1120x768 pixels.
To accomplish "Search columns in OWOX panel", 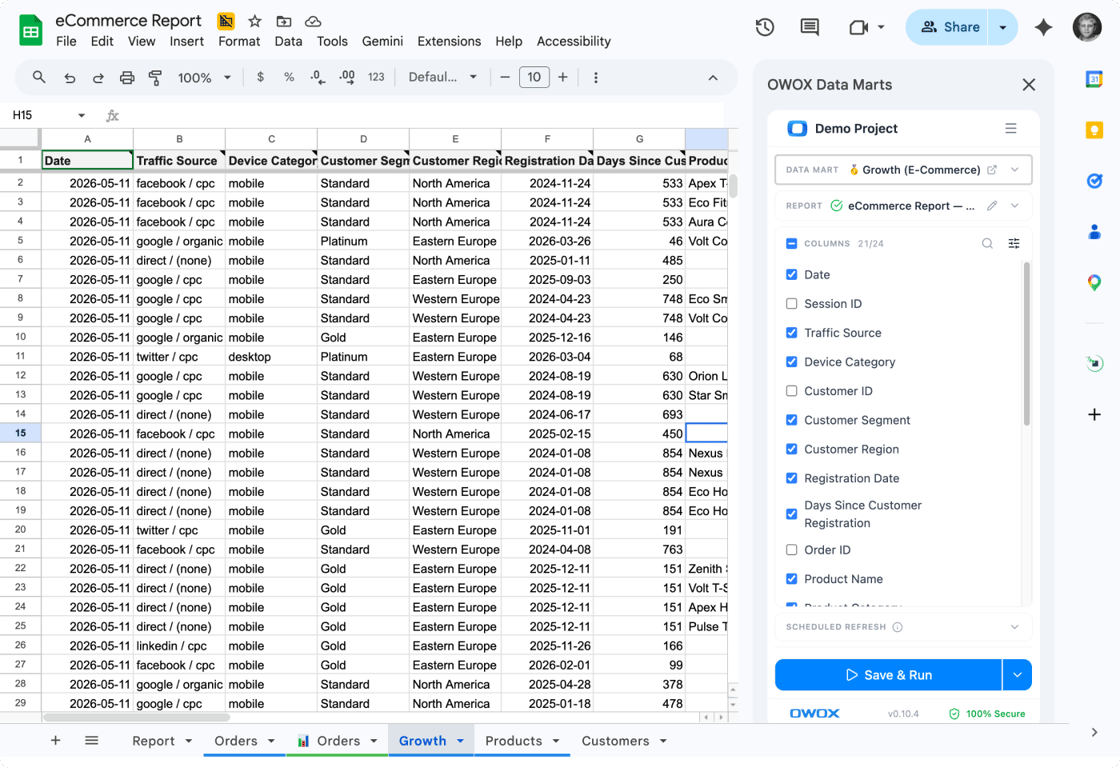I will tap(987, 244).
